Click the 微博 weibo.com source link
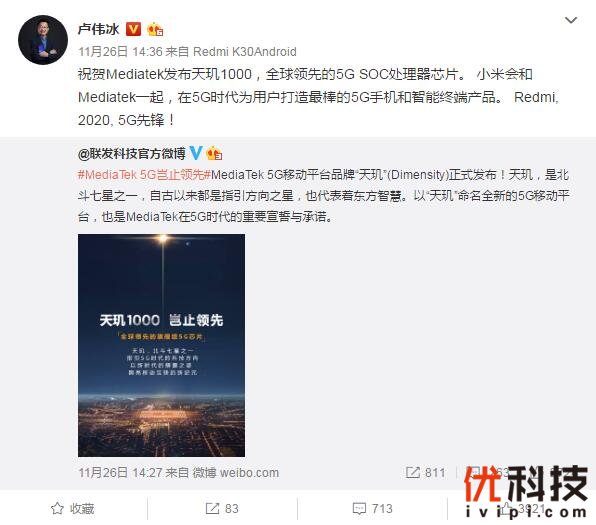Image resolution: width=596 pixels, height=525 pixels. point(236,473)
